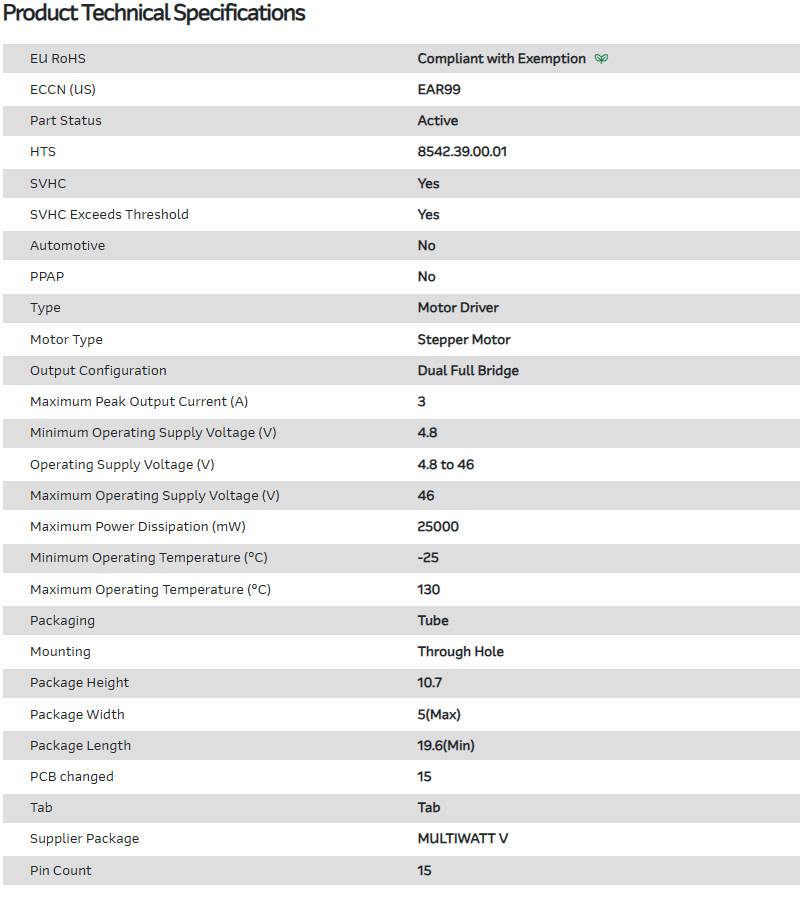Click the Tube packaging value
This screenshot has height=900, width=800.
coord(433,621)
